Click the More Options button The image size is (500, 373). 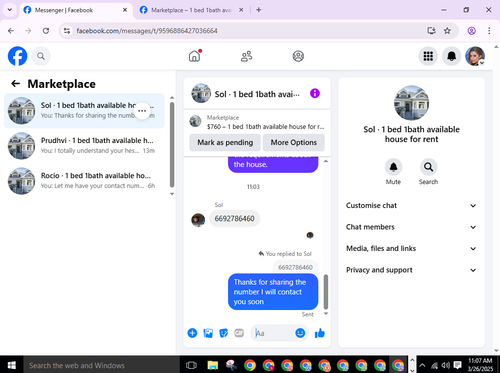click(x=294, y=142)
